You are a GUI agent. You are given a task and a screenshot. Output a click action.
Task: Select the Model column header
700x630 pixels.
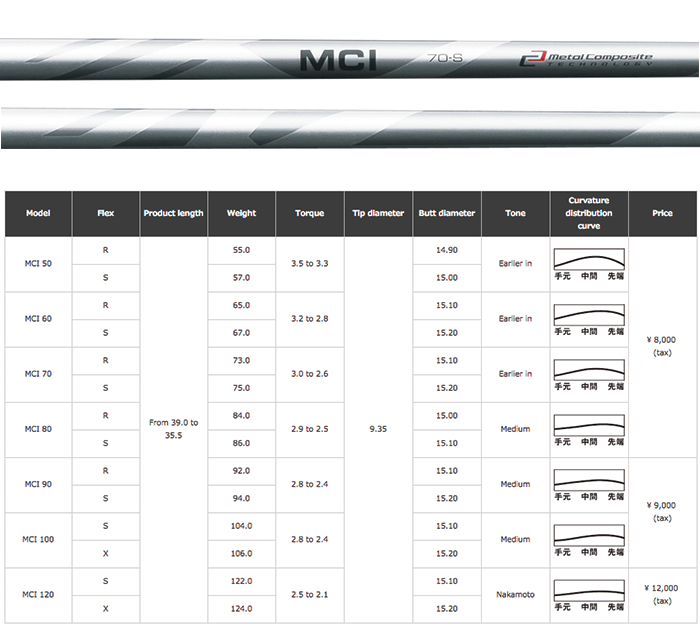38,213
